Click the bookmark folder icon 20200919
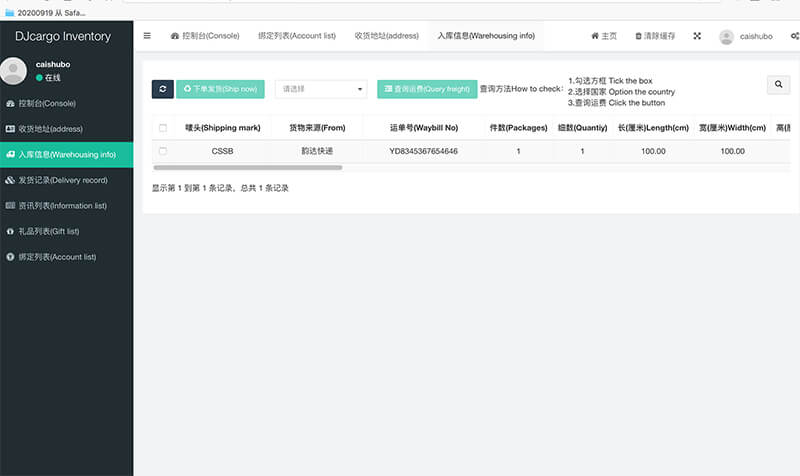Image resolution: width=800 pixels, height=476 pixels. (9, 13)
